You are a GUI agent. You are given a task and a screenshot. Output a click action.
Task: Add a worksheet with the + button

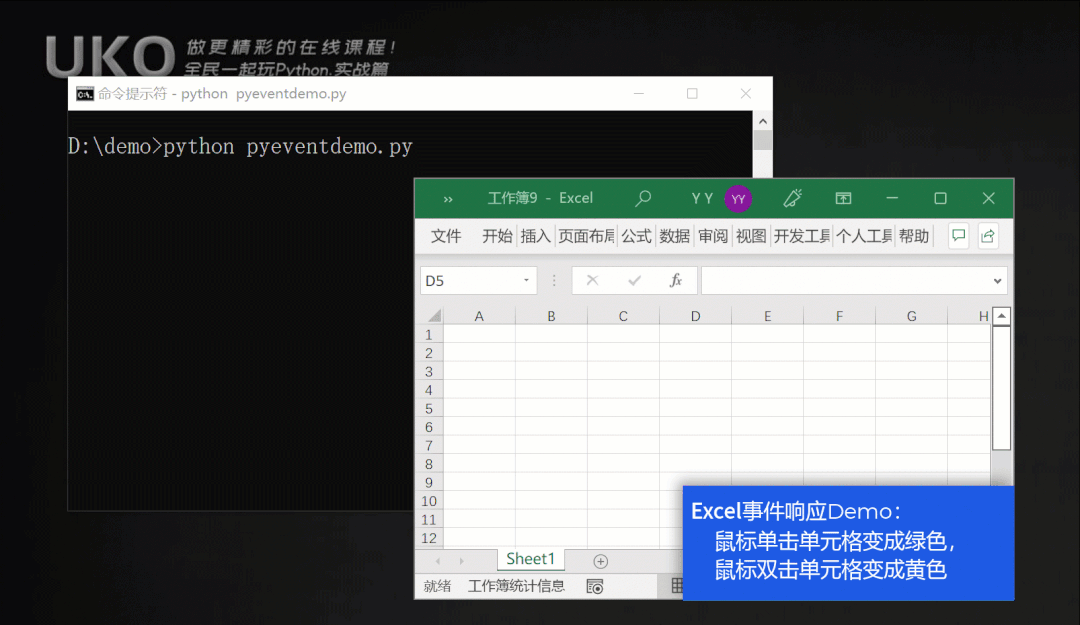click(x=600, y=561)
